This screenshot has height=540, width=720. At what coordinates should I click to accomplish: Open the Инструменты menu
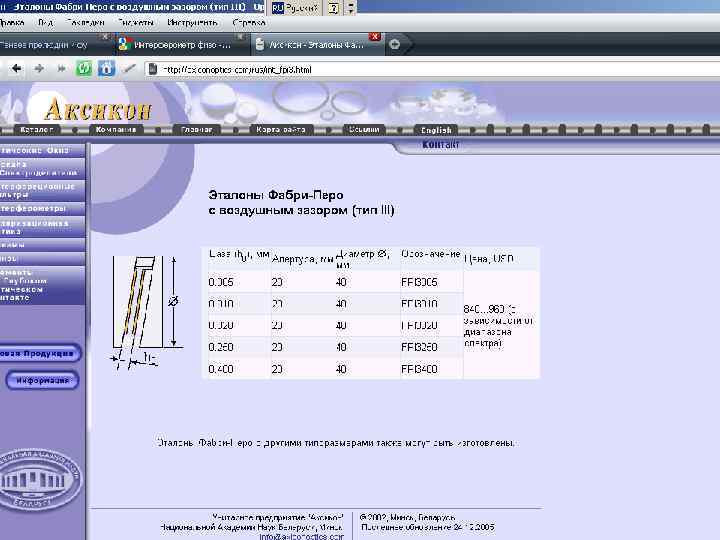(x=192, y=22)
